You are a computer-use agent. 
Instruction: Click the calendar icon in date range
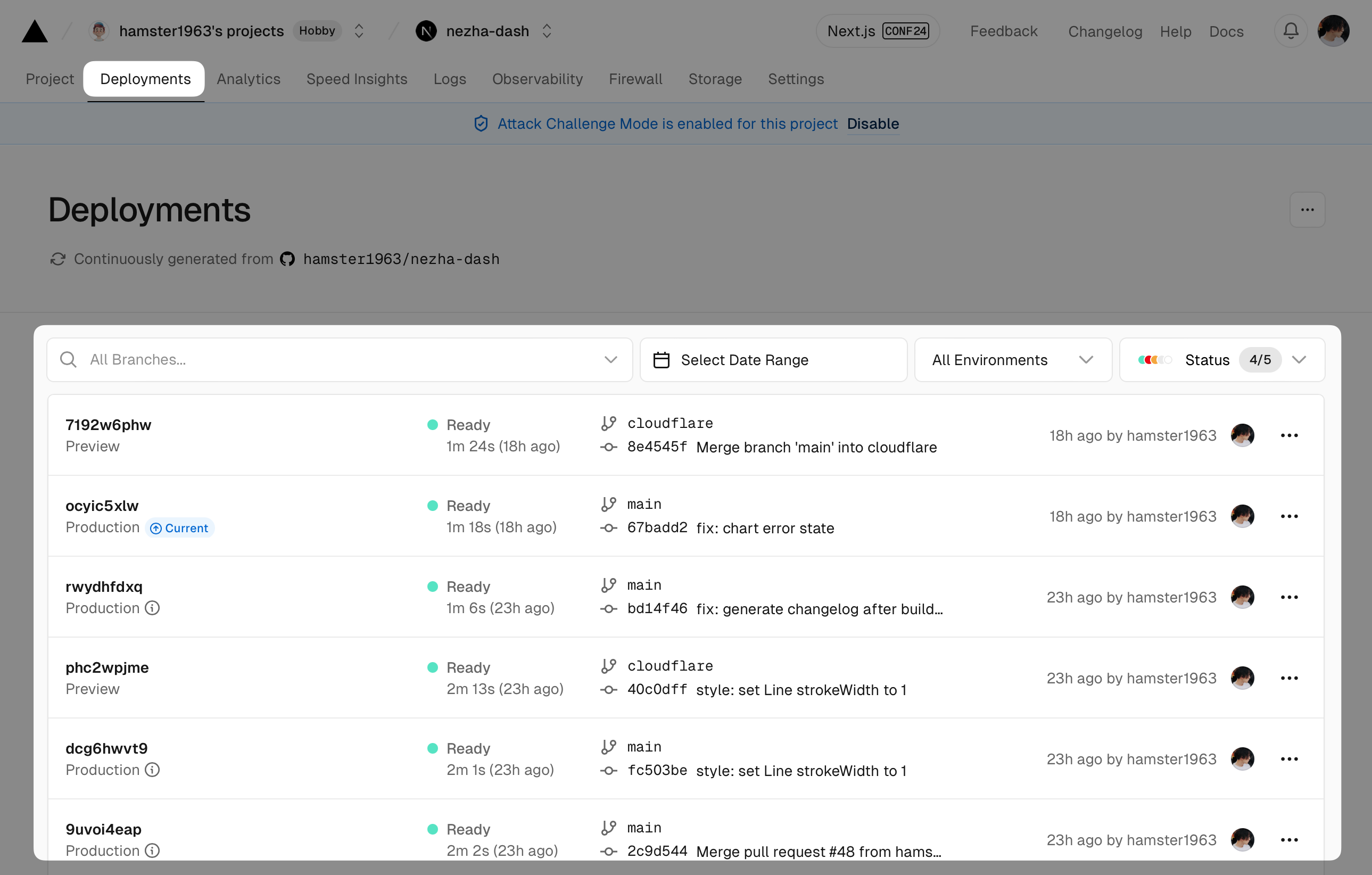(661, 360)
